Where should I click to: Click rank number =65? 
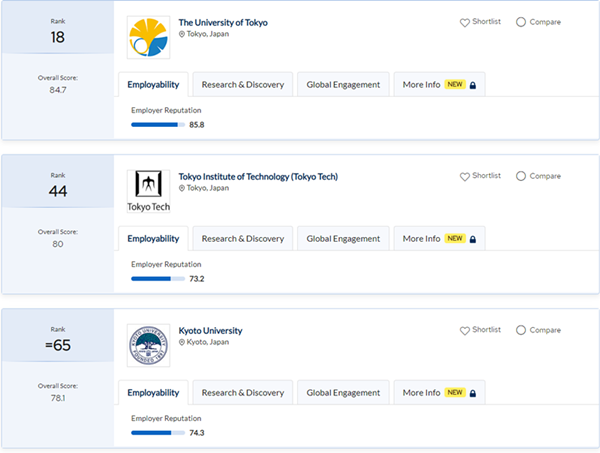[x=58, y=345]
